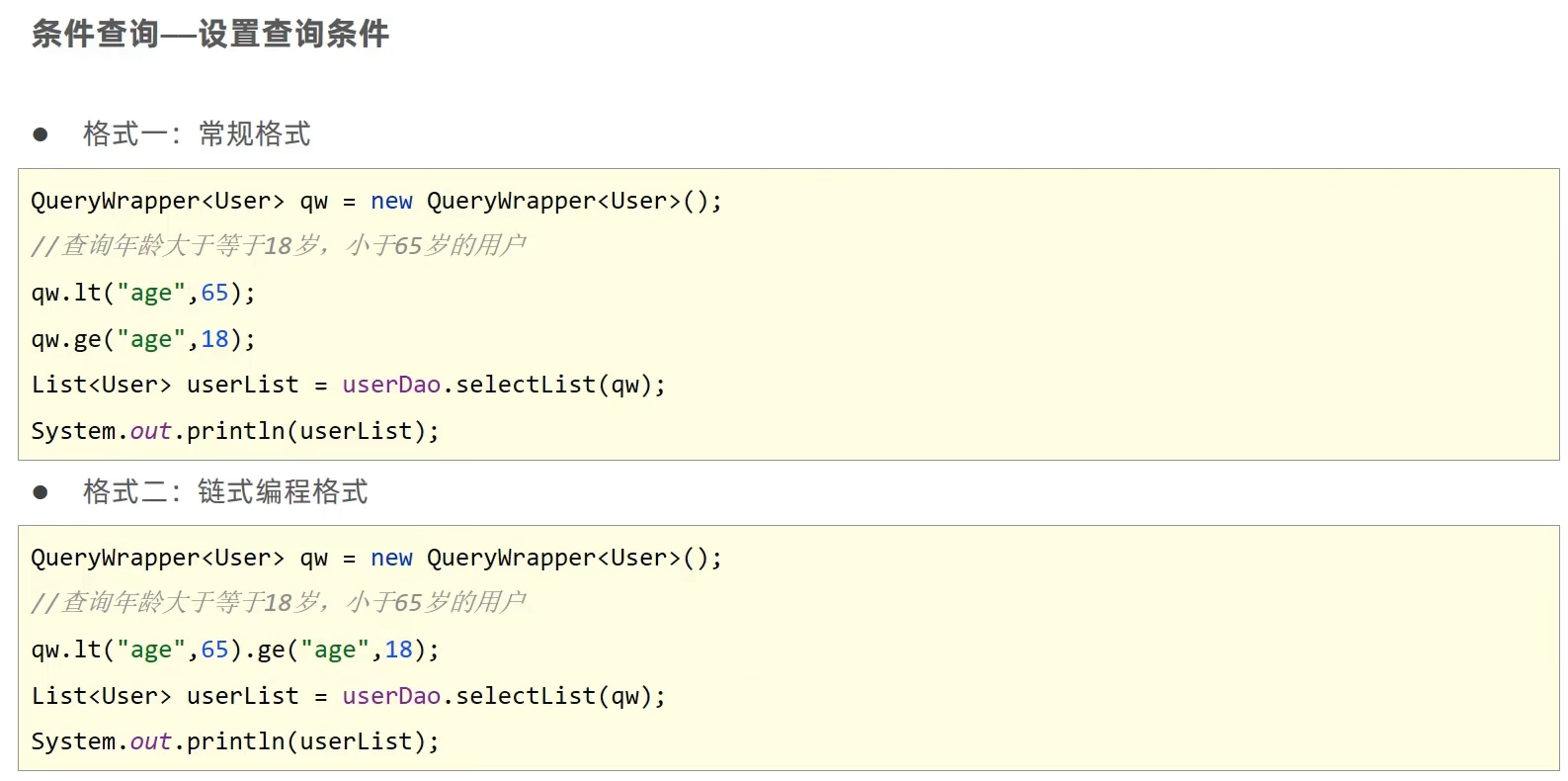Click the italic 'out' in first code block
This screenshot has height=781, width=1568.
point(150,431)
